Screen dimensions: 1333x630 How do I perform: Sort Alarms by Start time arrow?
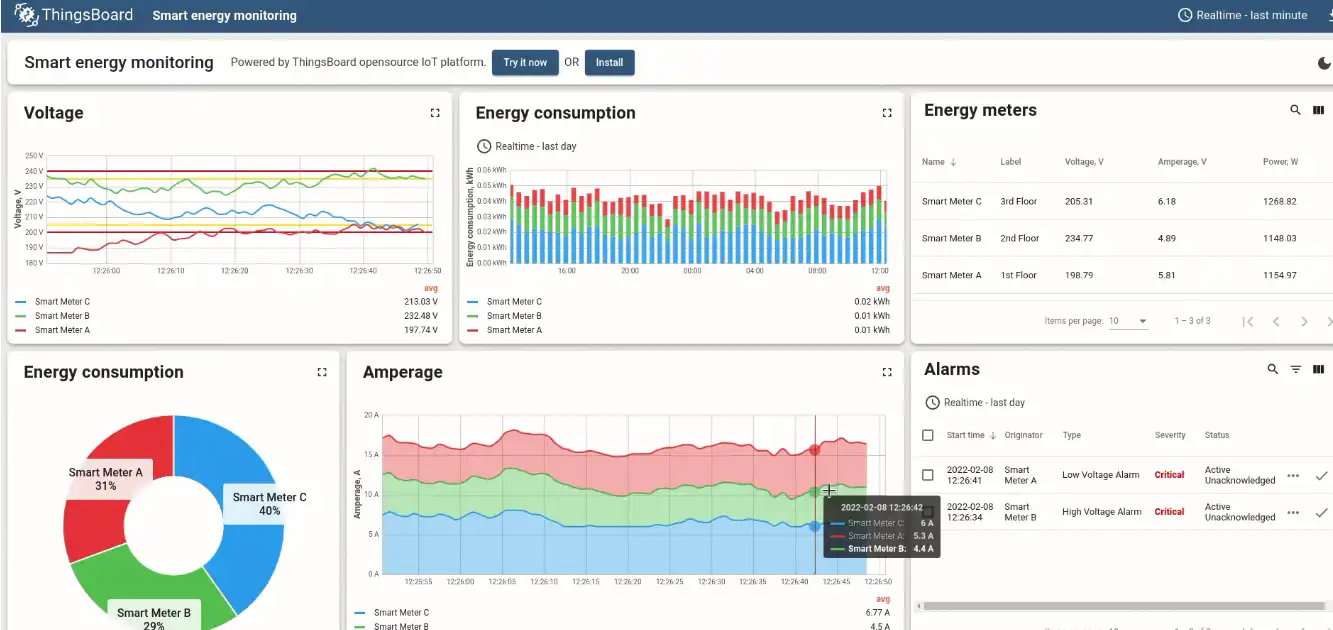993,435
